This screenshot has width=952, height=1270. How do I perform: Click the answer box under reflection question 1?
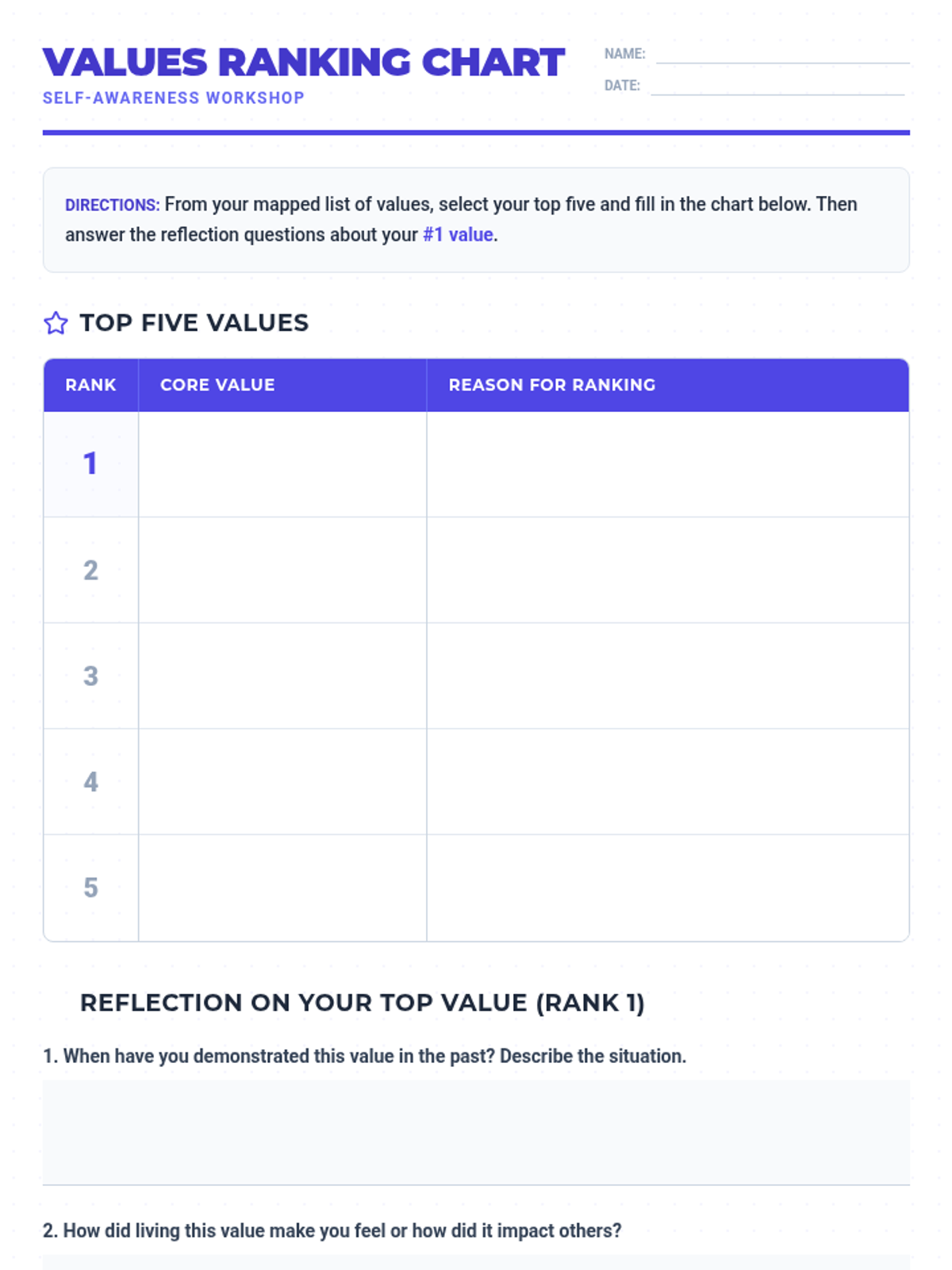click(476, 1133)
